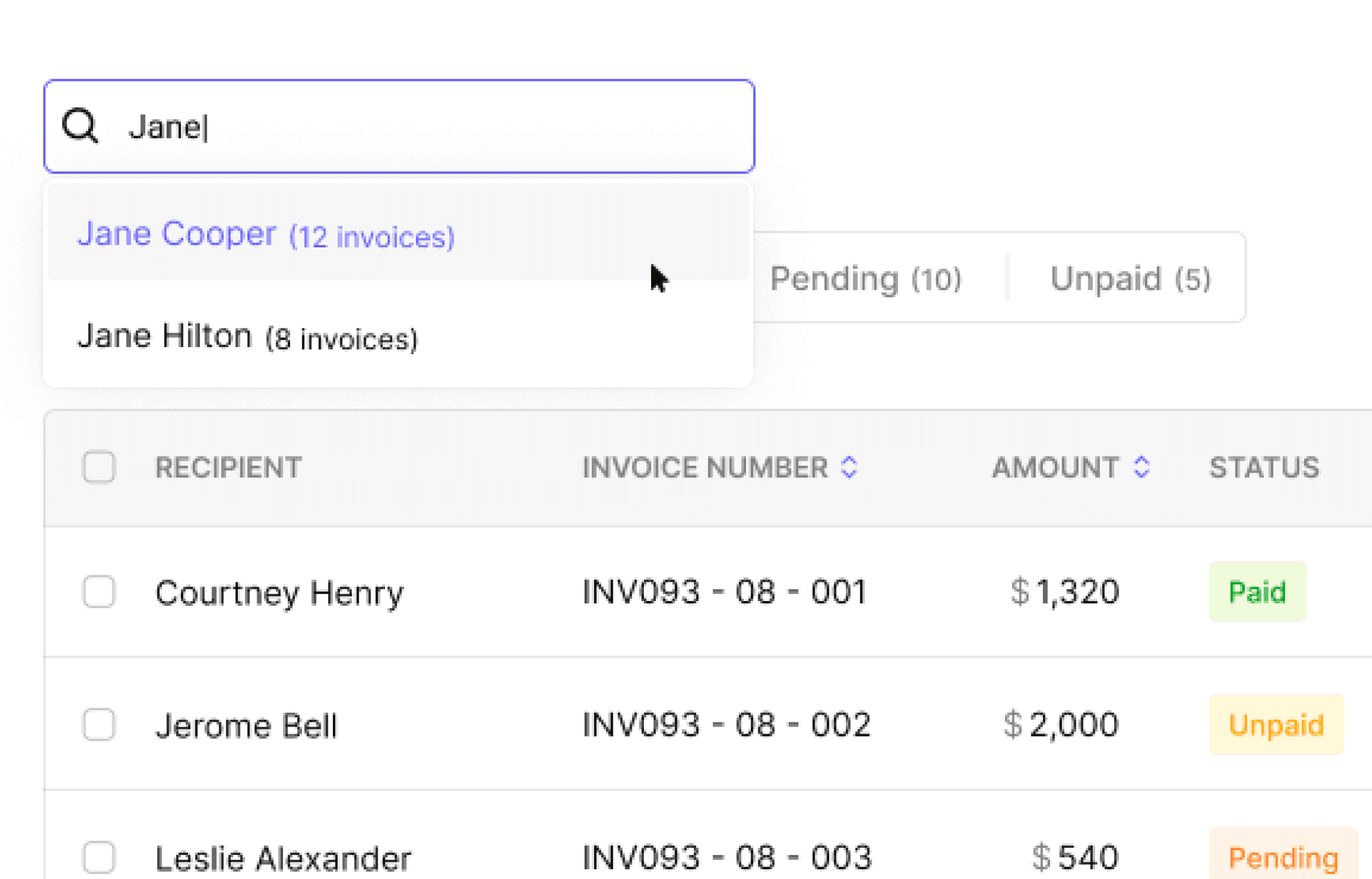Image resolution: width=1372 pixels, height=879 pixels.
Task: Click the Status column header
Action: pos(1264,467)
